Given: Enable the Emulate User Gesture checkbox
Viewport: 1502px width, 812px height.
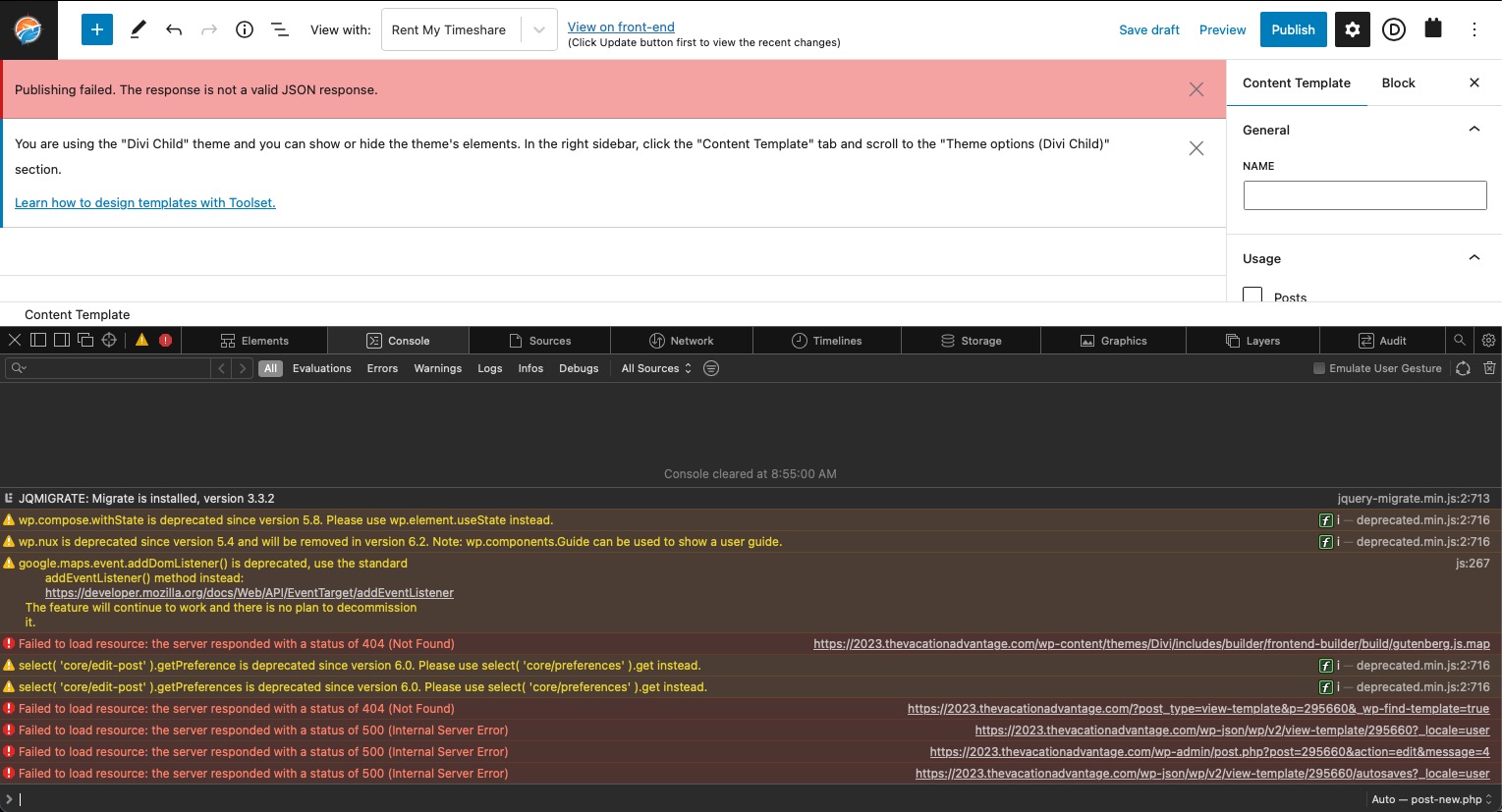Looking at the screenshot, I should tap(1319, 368).
